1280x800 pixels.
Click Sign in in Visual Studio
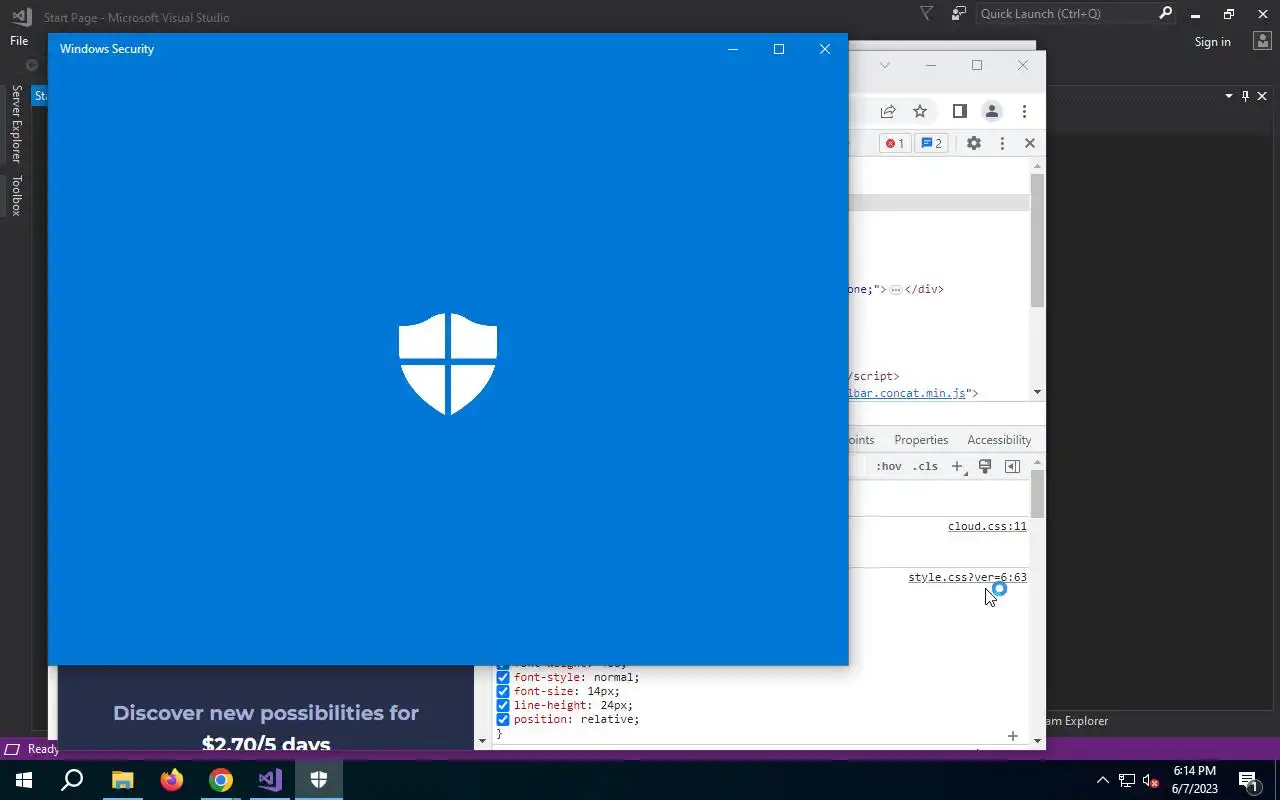pos(1212,41)
